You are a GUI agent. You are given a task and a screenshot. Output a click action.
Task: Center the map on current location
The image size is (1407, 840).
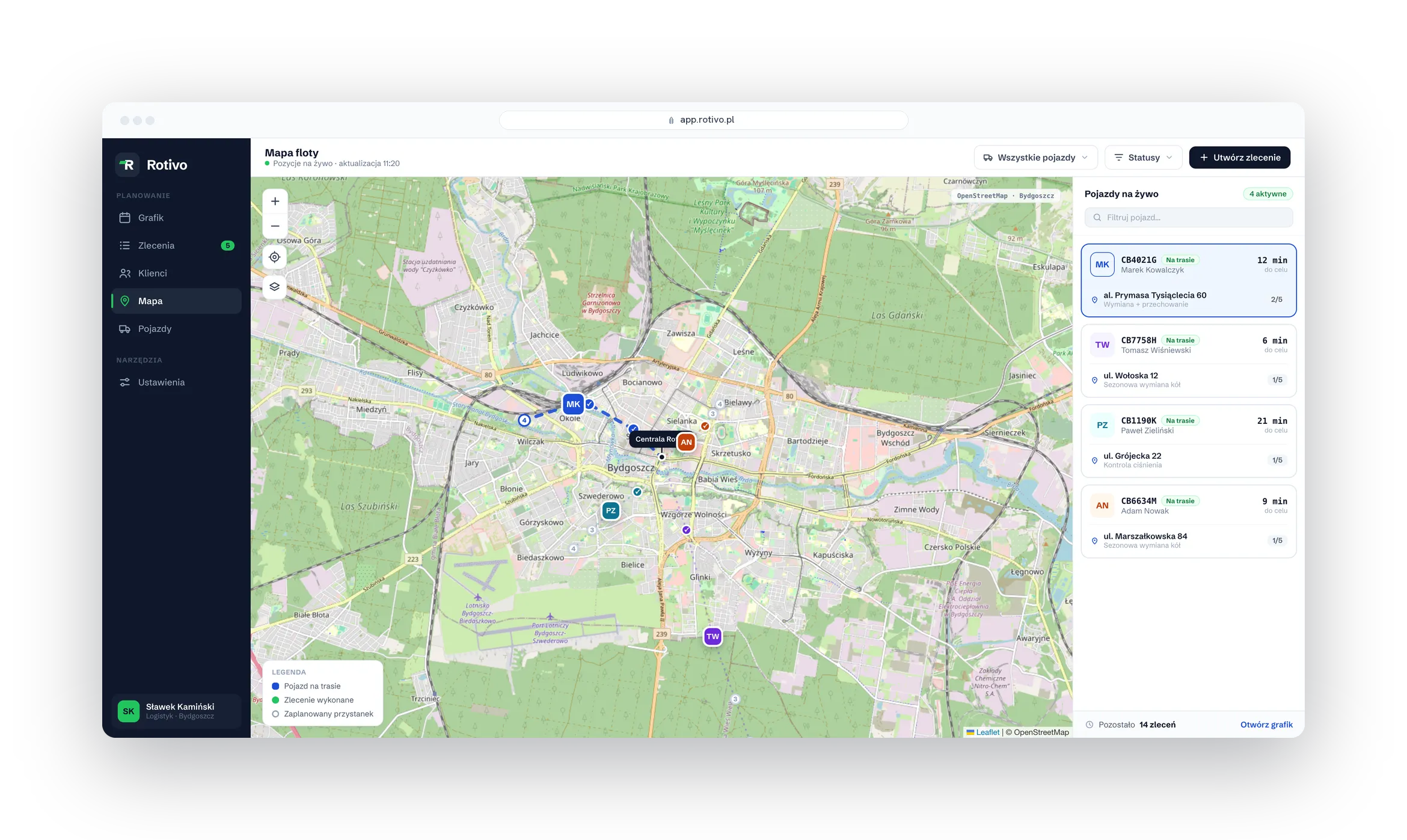[275, 257]
